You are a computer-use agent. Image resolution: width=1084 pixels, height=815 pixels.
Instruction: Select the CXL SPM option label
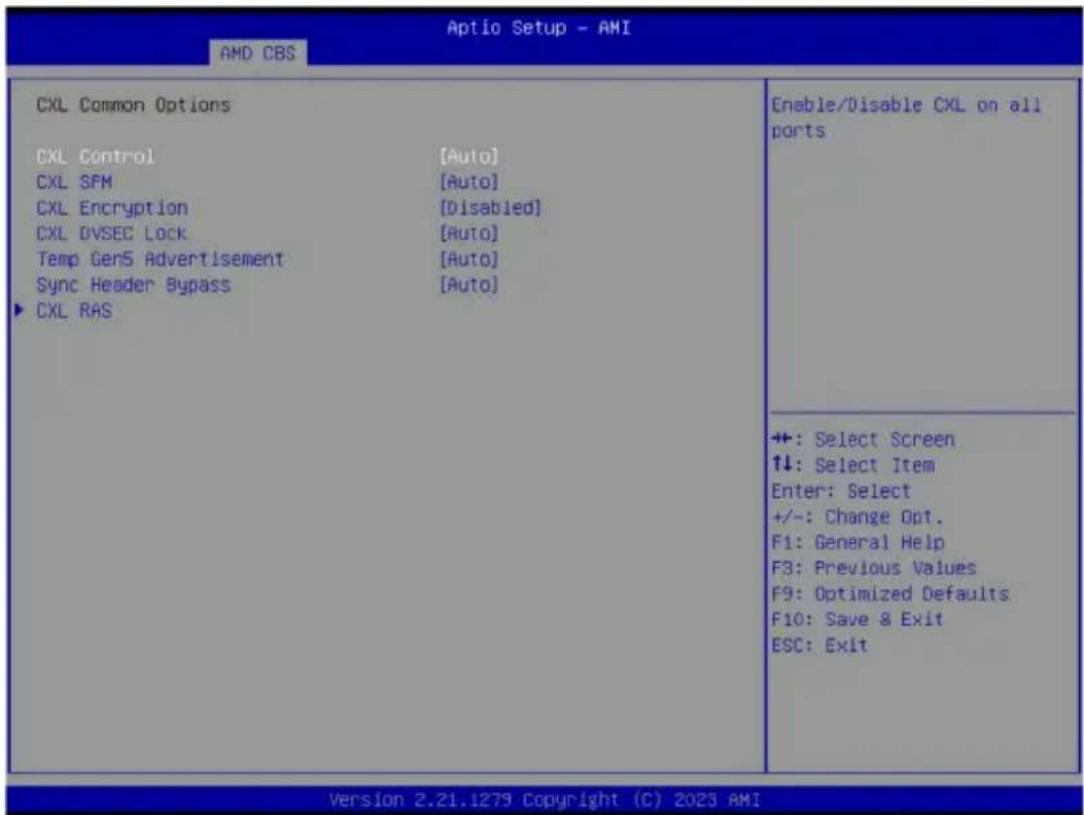(74, 182)
